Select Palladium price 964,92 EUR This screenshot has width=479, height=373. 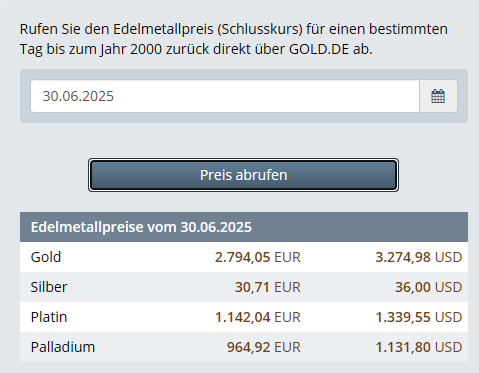[x=264, y=347]
